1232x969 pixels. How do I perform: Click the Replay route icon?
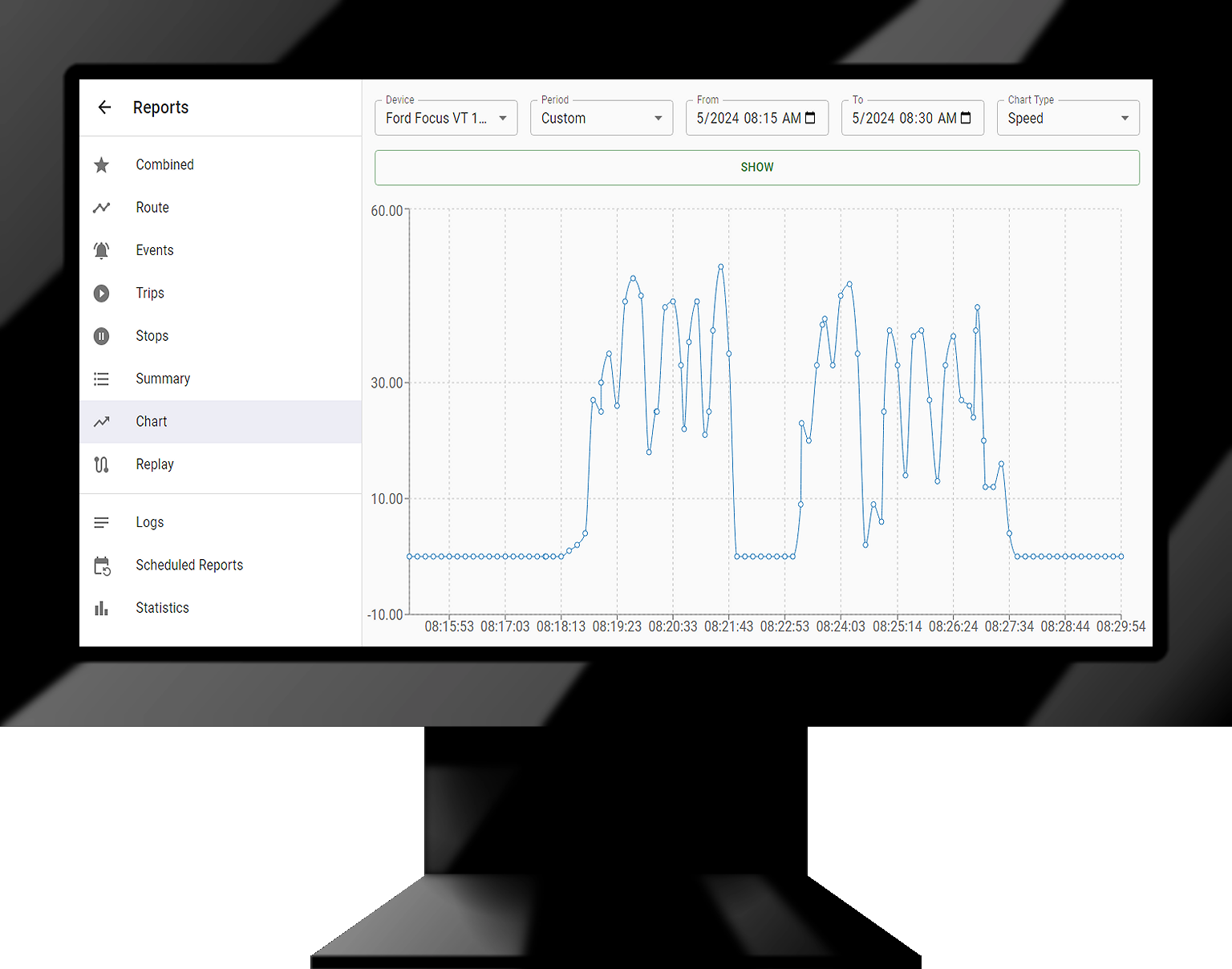click(101, 464)
